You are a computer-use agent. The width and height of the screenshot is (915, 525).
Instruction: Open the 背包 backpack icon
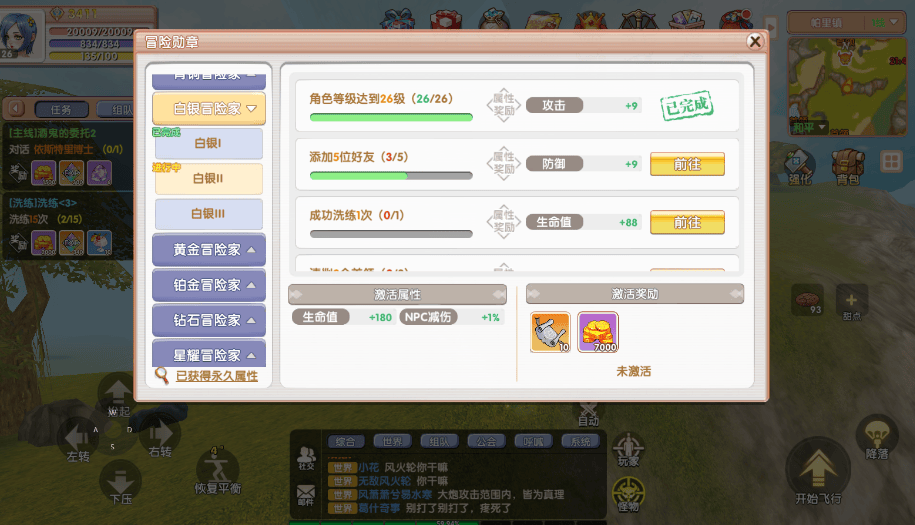coord(848,167)
